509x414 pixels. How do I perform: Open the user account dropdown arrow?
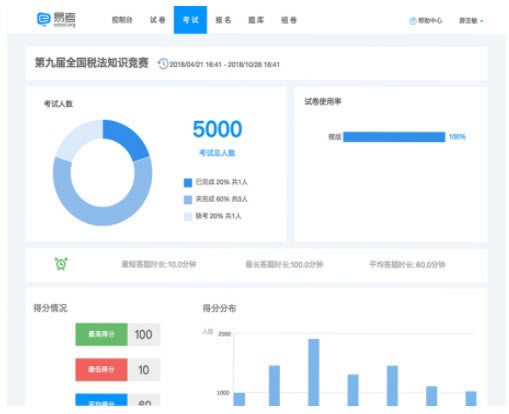[481, 21]
